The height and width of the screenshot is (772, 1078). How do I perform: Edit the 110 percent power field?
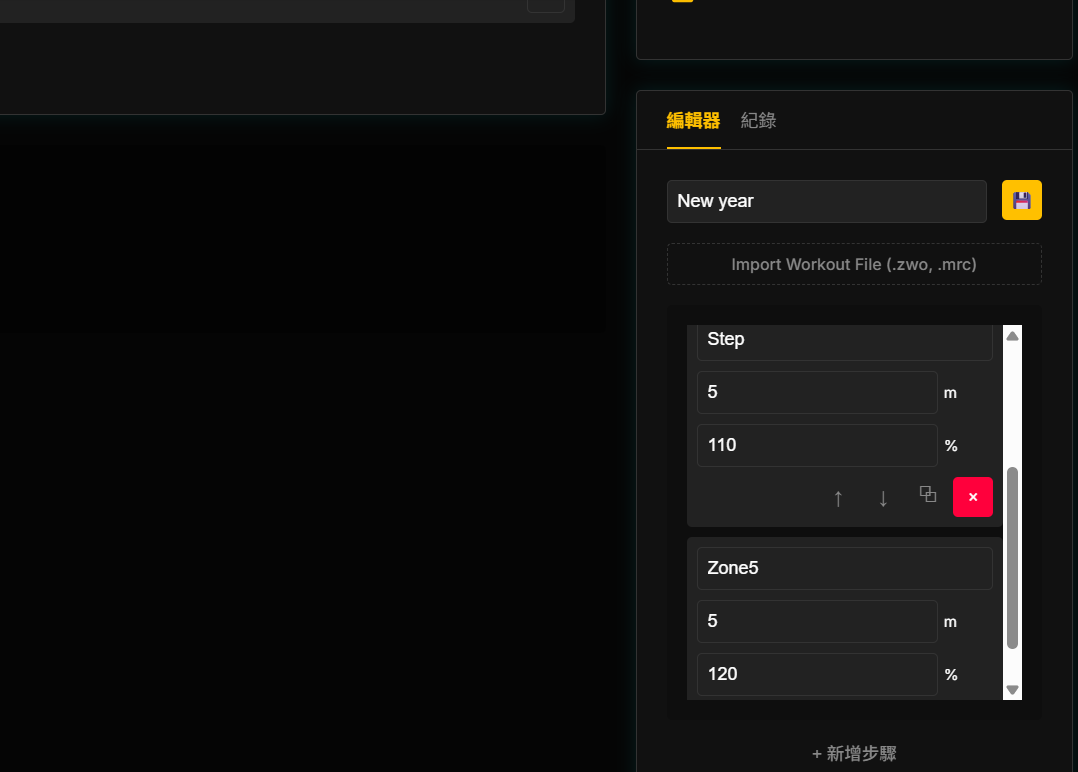click(816, 445)
